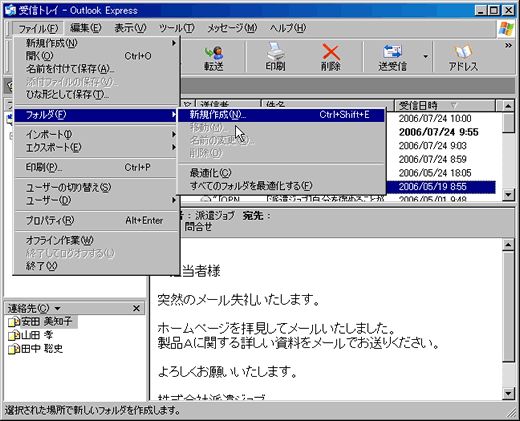Click the 転送 (Forward) toolbar icon

(214, 57)
